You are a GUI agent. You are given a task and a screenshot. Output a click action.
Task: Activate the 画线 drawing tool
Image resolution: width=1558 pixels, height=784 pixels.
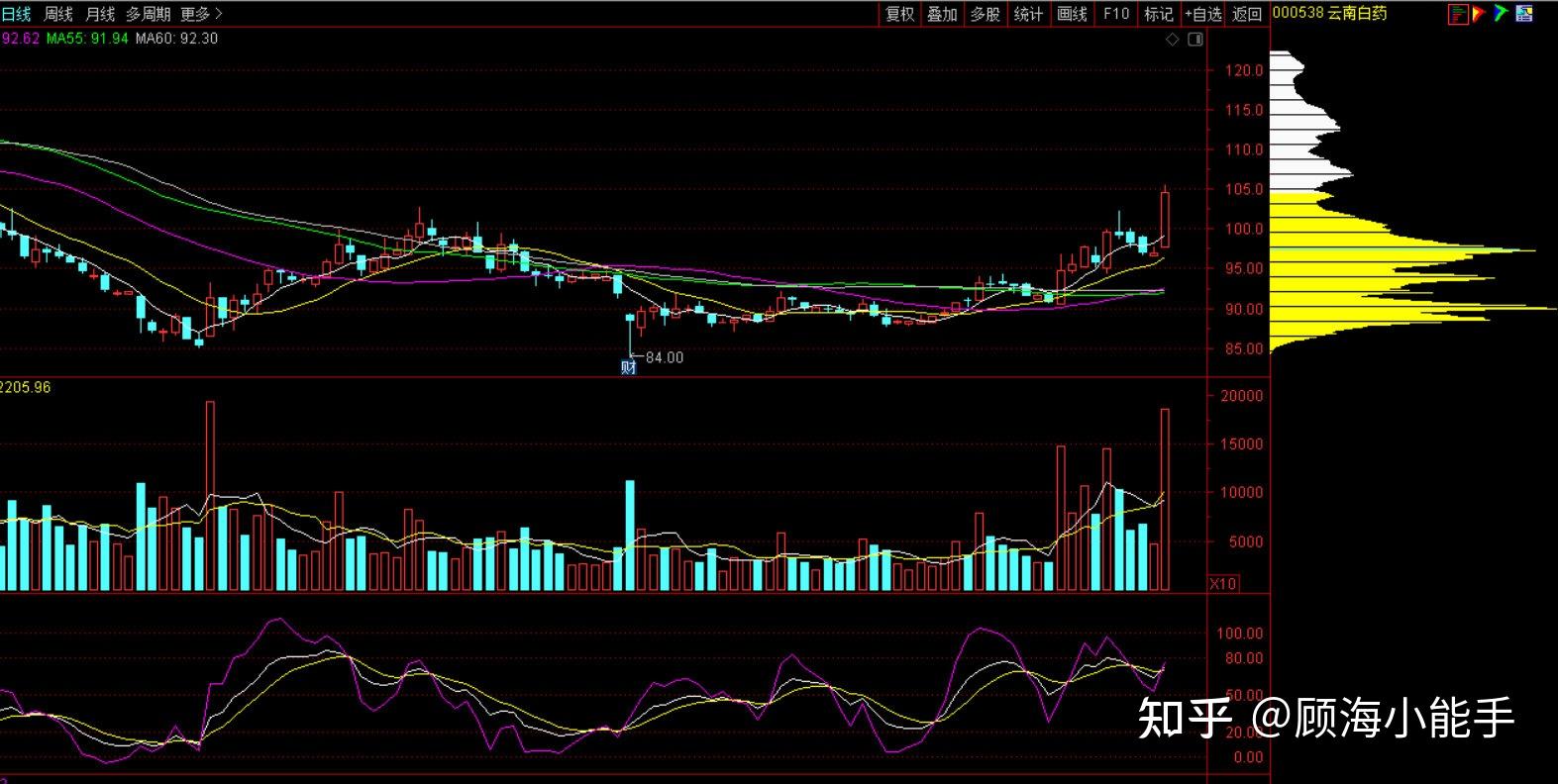click(1072, 14)
